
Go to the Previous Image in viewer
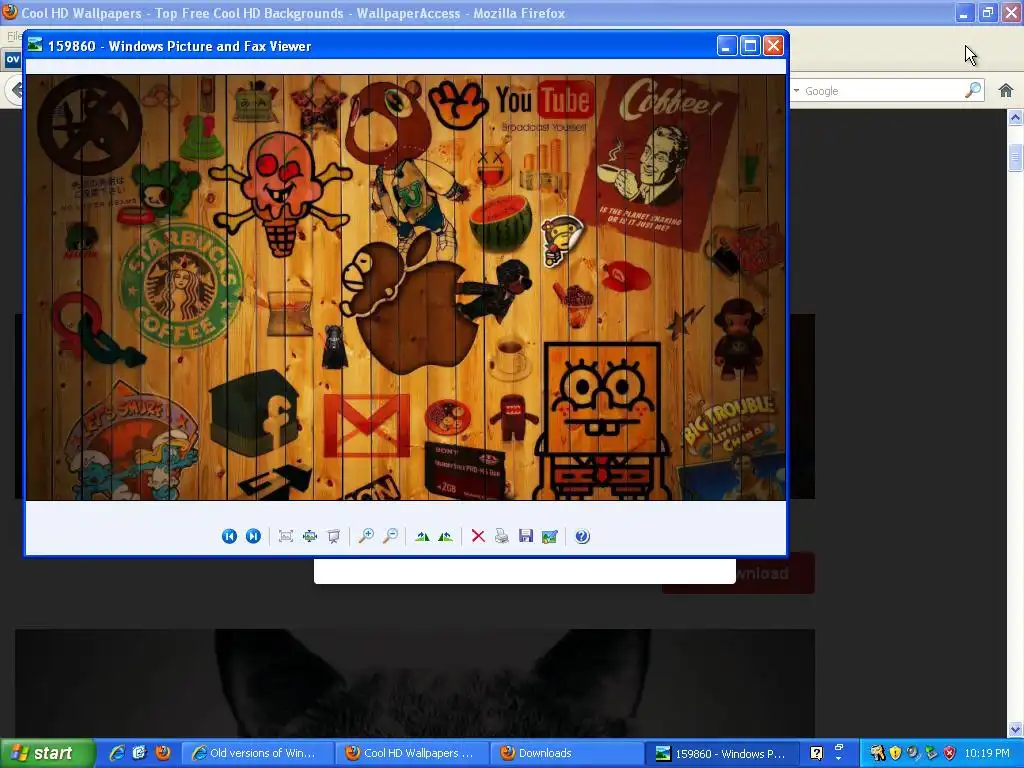tap(229, 536)
